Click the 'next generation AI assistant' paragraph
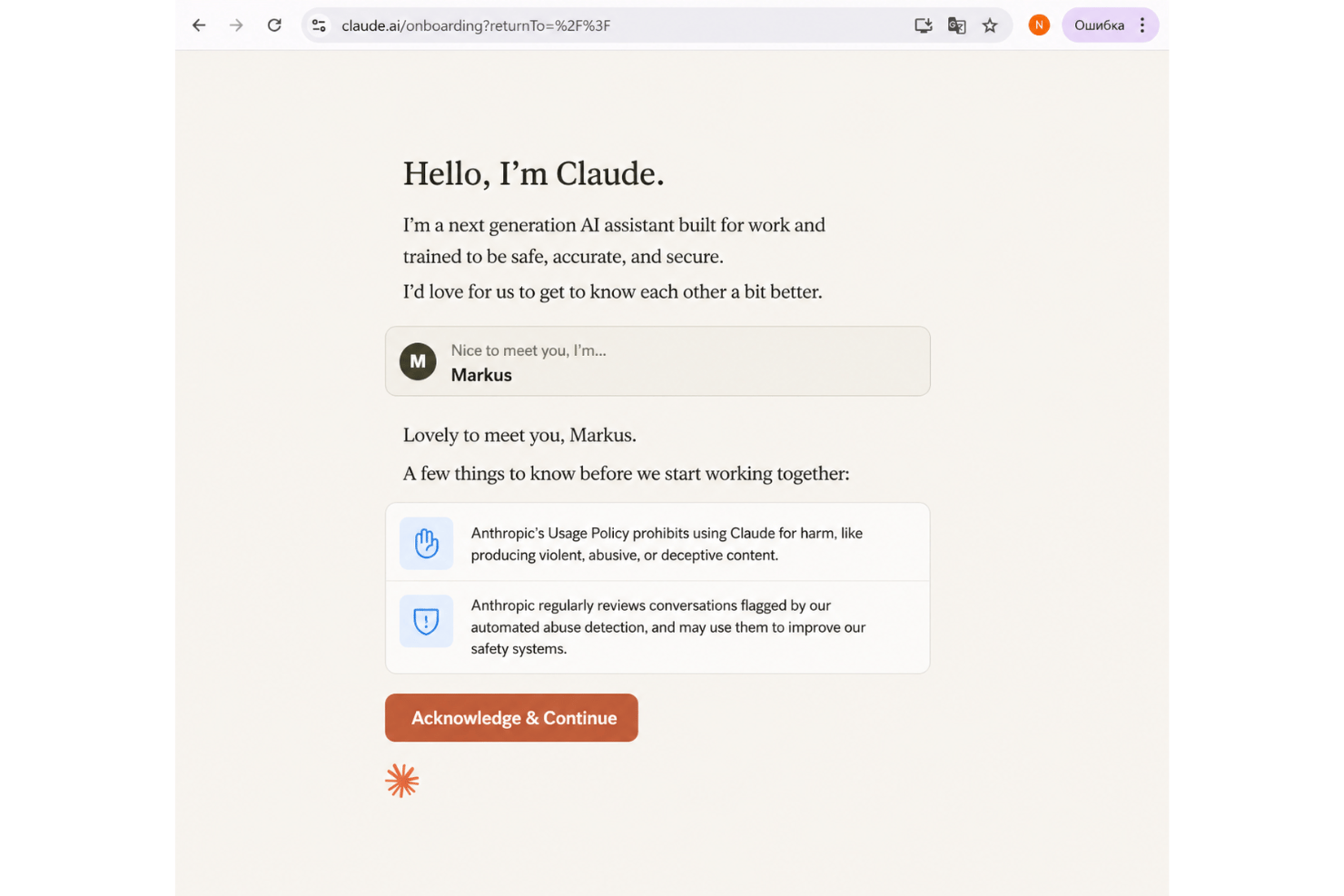The width and height of the screenshot is (1344, 896). tap(614, 241)
